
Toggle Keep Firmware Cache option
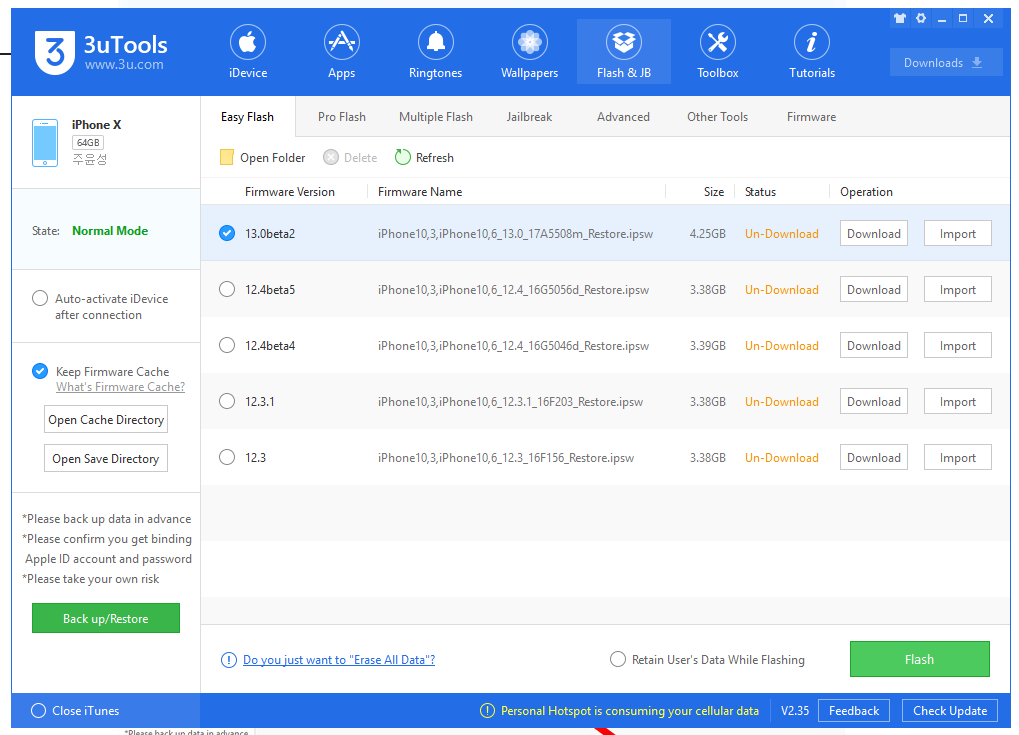pyautogui.click(x=40, y=371)
